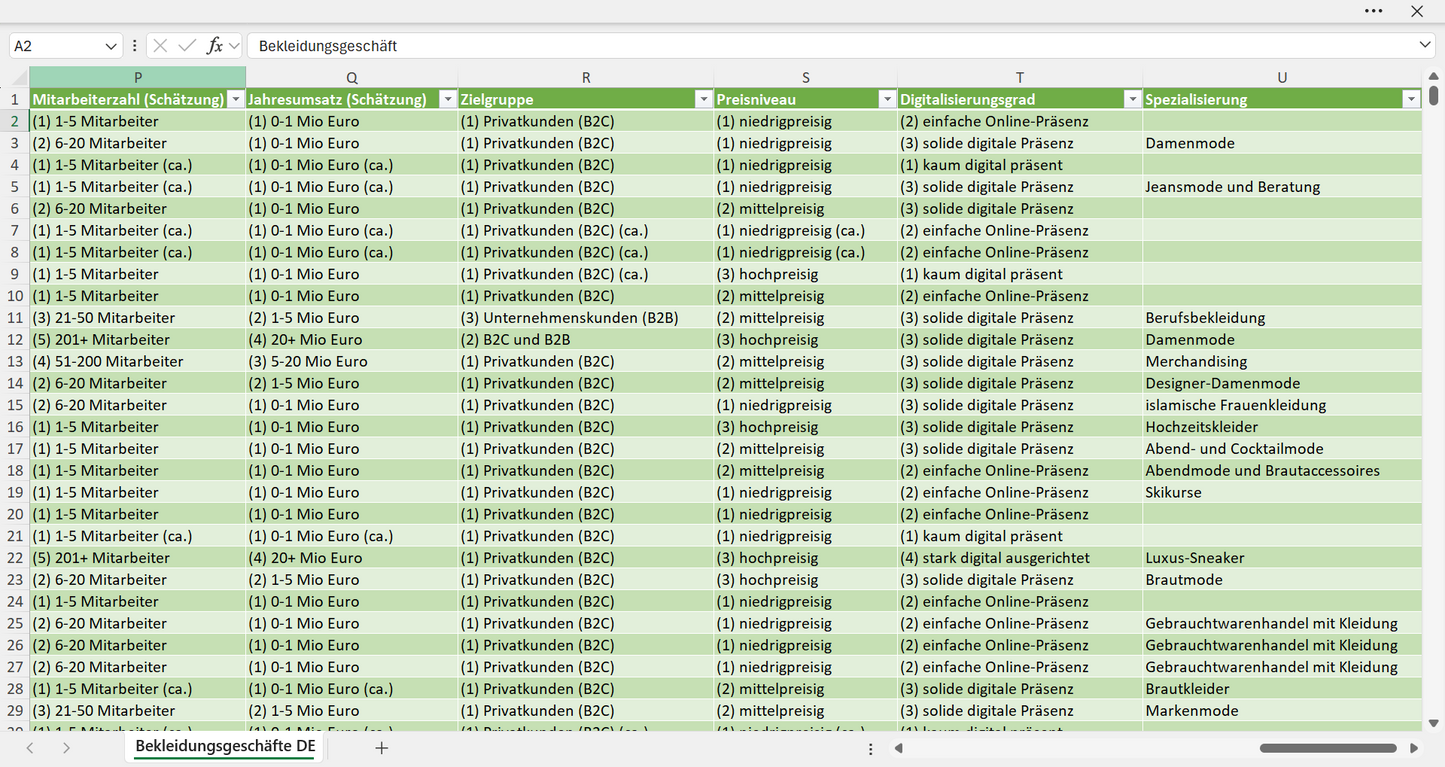1445x767 pixels.
Task: Select the Markenmode cell
Action: (1282, 711)
